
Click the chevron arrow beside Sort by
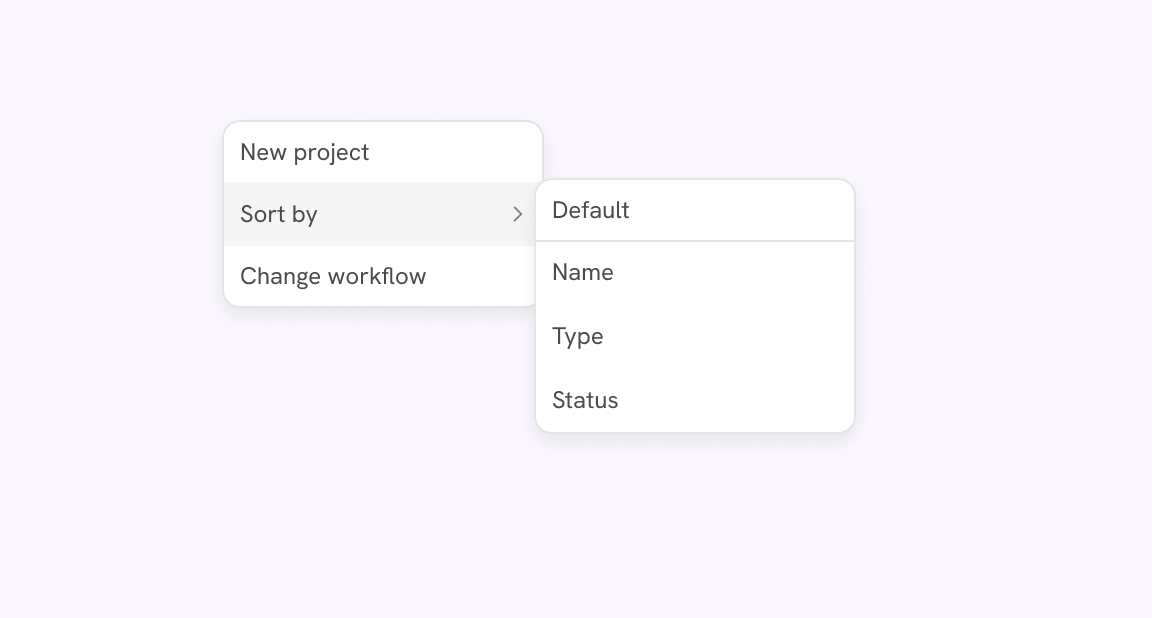click(x=517, y=214)
